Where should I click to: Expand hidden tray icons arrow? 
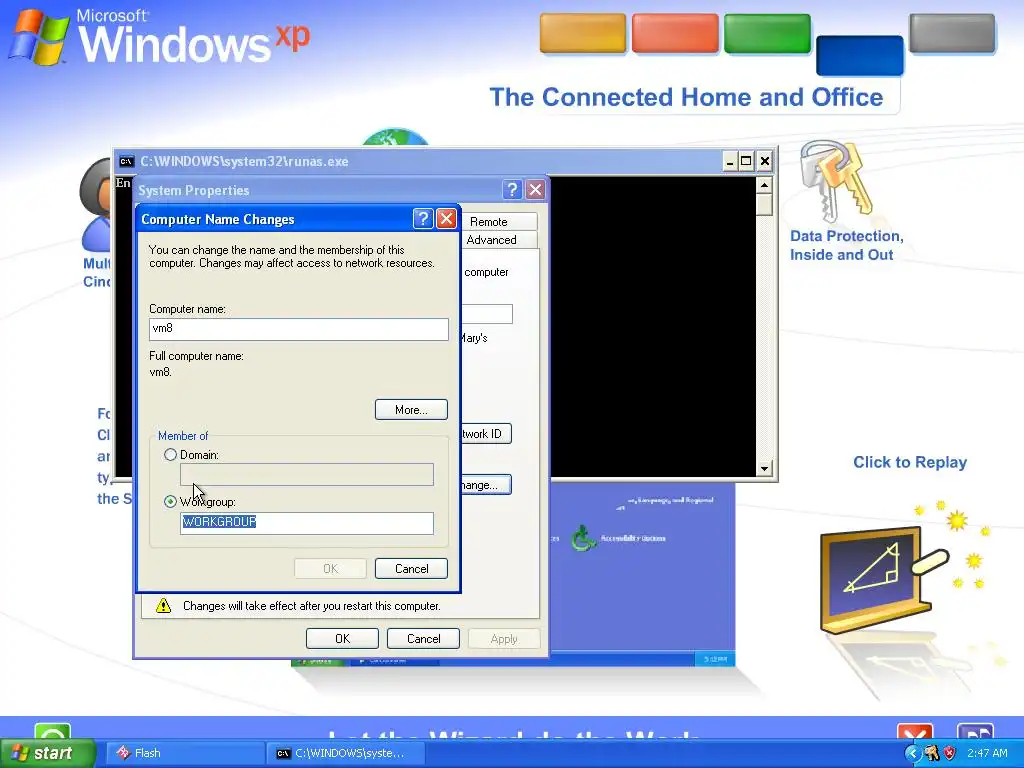912,753
